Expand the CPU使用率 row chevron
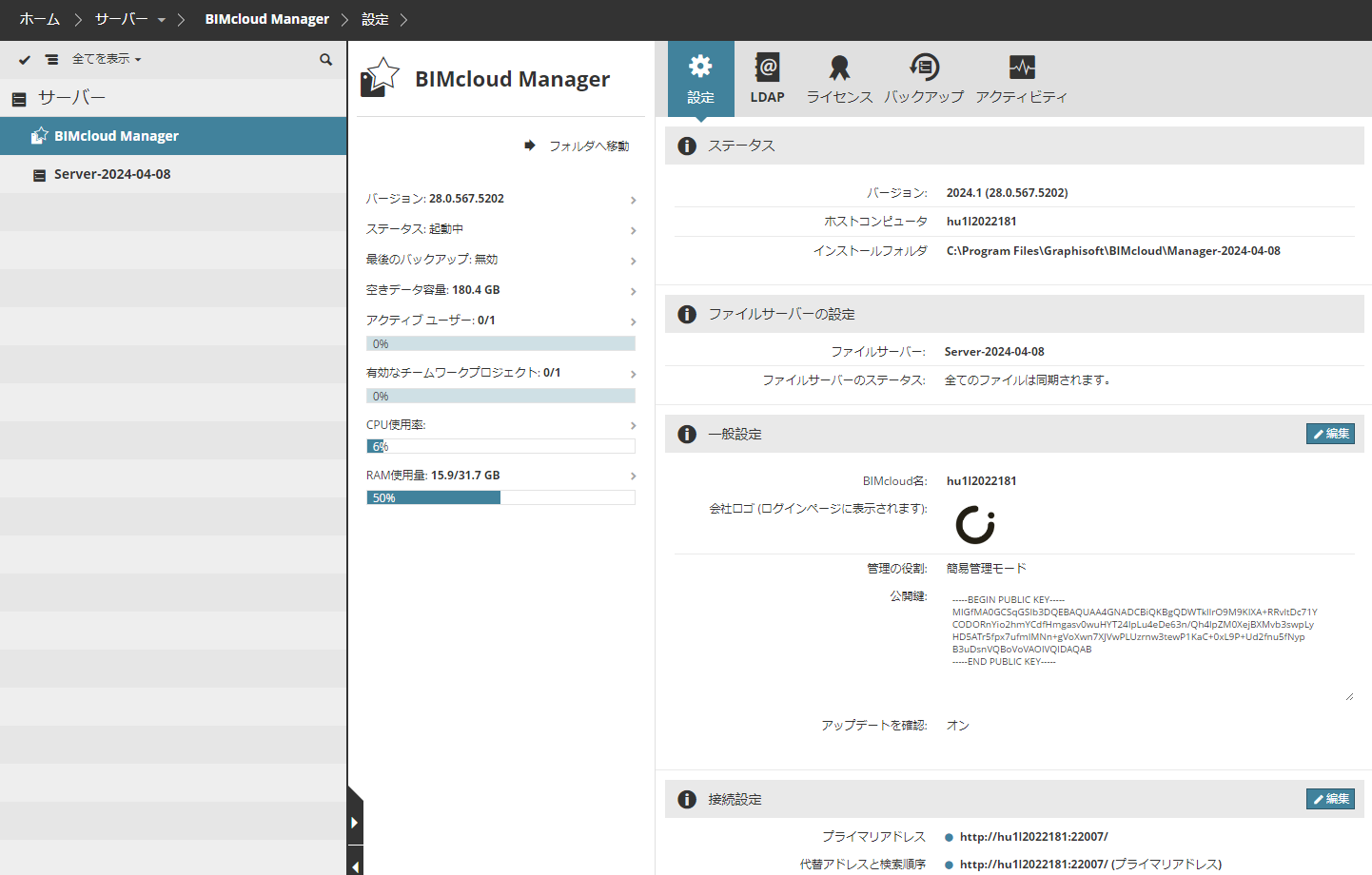The image size is (1372, 875). point(633,425)
